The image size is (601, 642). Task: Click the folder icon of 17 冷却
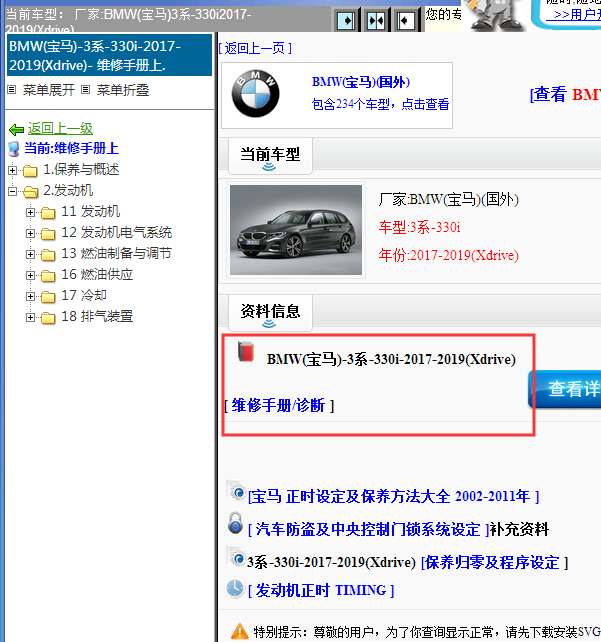click(48, 296)
